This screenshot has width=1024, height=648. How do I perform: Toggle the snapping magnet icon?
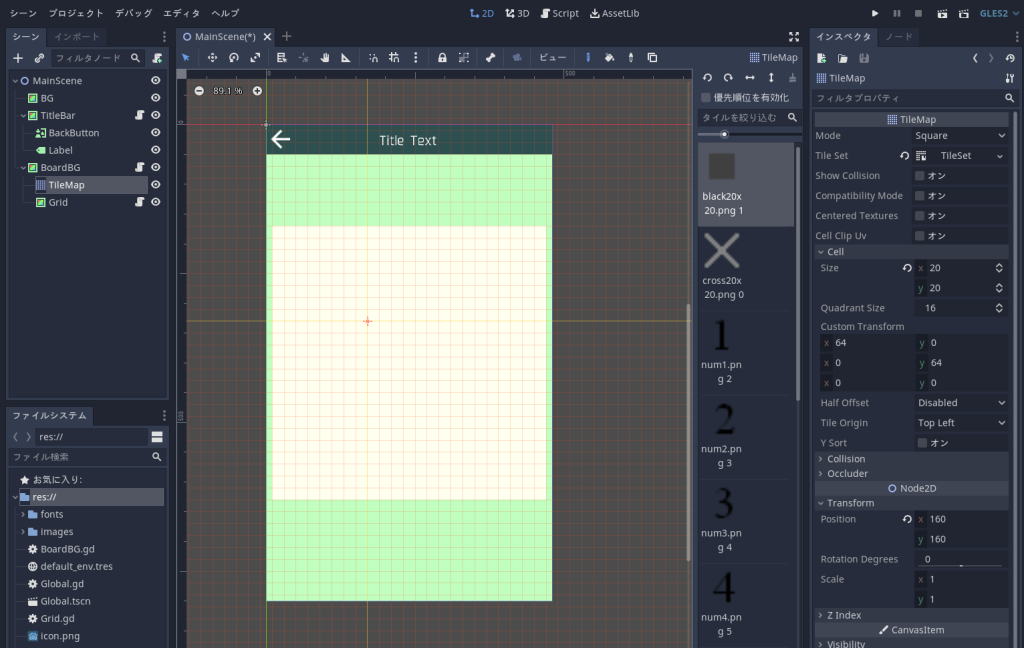click(x=372, y=57)
